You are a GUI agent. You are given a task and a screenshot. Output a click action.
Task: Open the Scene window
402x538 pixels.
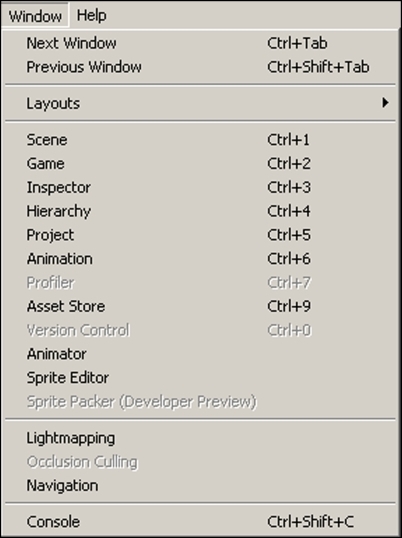(x=200, y=140)
